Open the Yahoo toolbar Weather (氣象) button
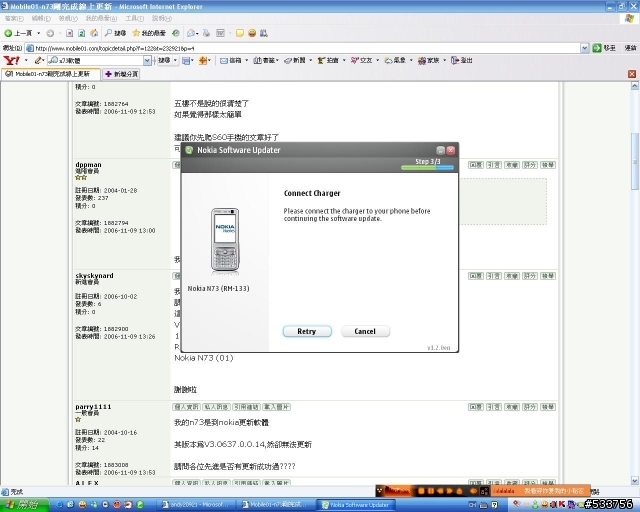Viewport: 640px width, 512px height. click(395, 60)
